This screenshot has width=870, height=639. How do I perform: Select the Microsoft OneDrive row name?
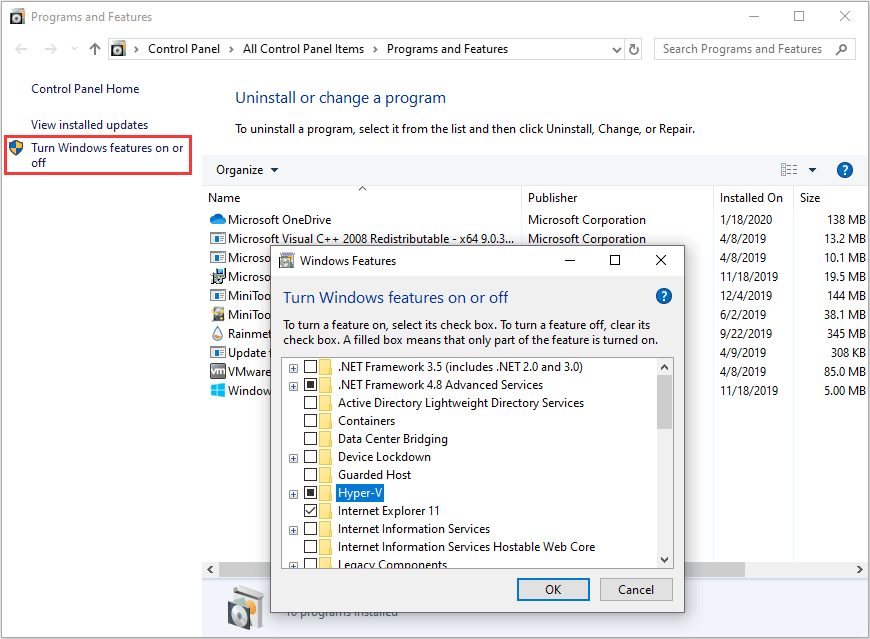[x=280, y=220]
